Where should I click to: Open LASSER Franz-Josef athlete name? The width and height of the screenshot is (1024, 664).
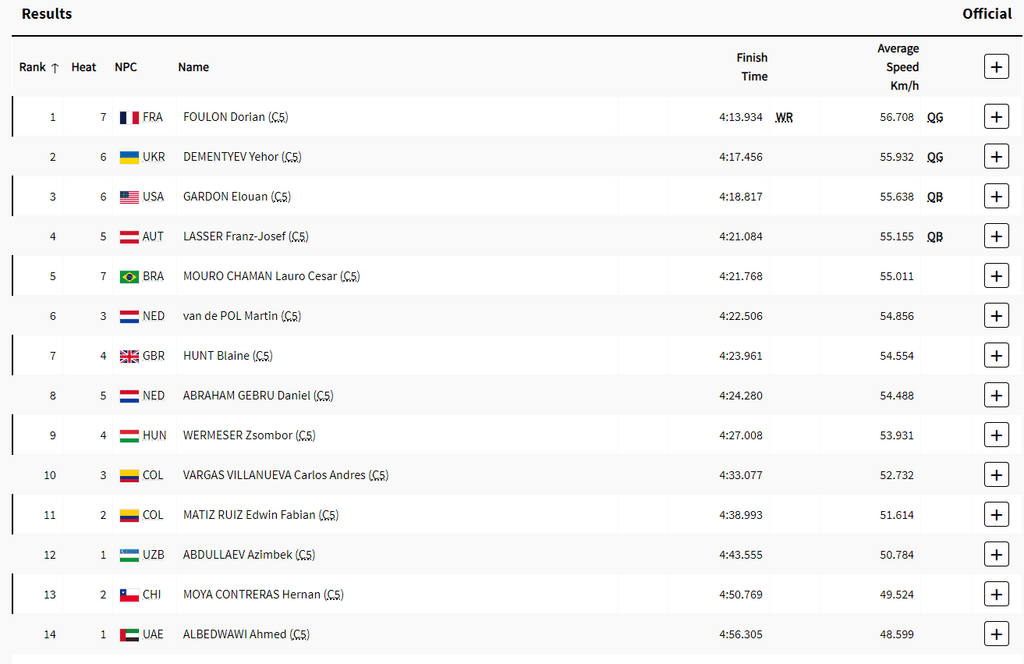click(x=234, y=237)
